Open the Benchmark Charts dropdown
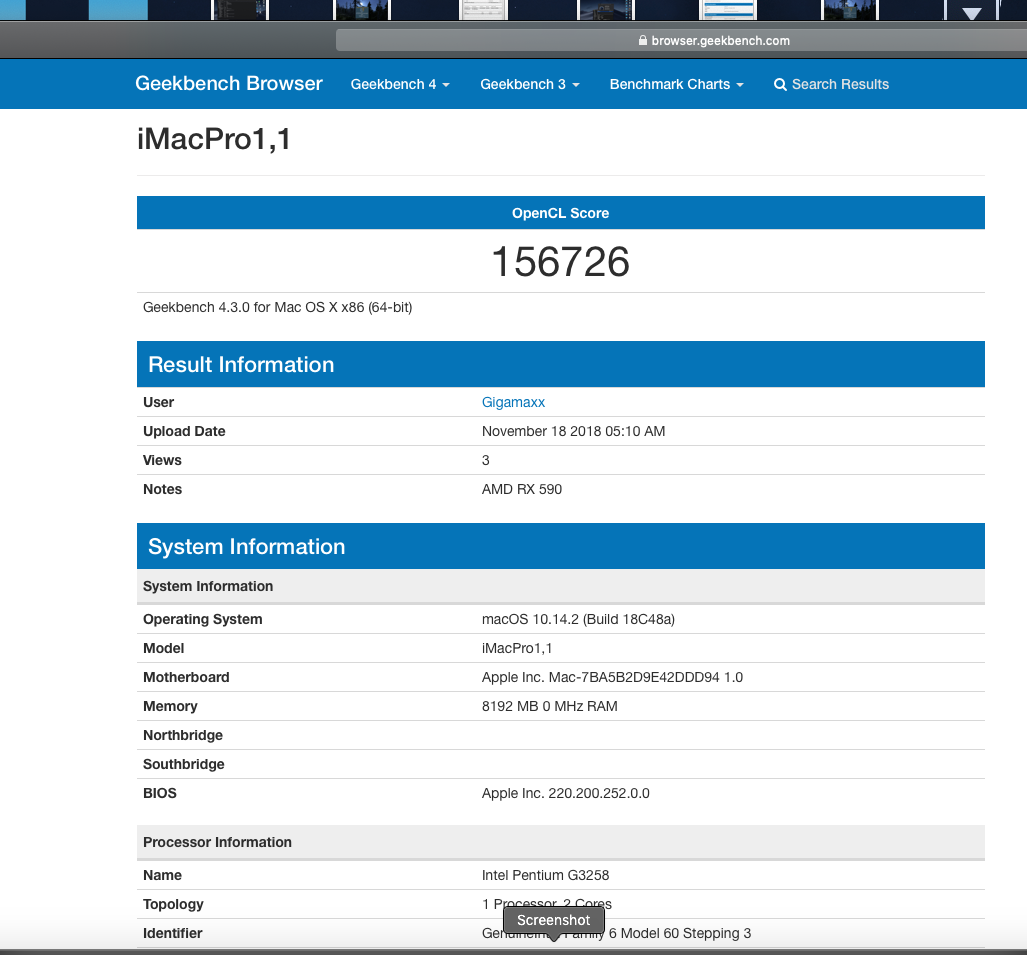Screen dimensions: 1027x955 click(676, 84)
